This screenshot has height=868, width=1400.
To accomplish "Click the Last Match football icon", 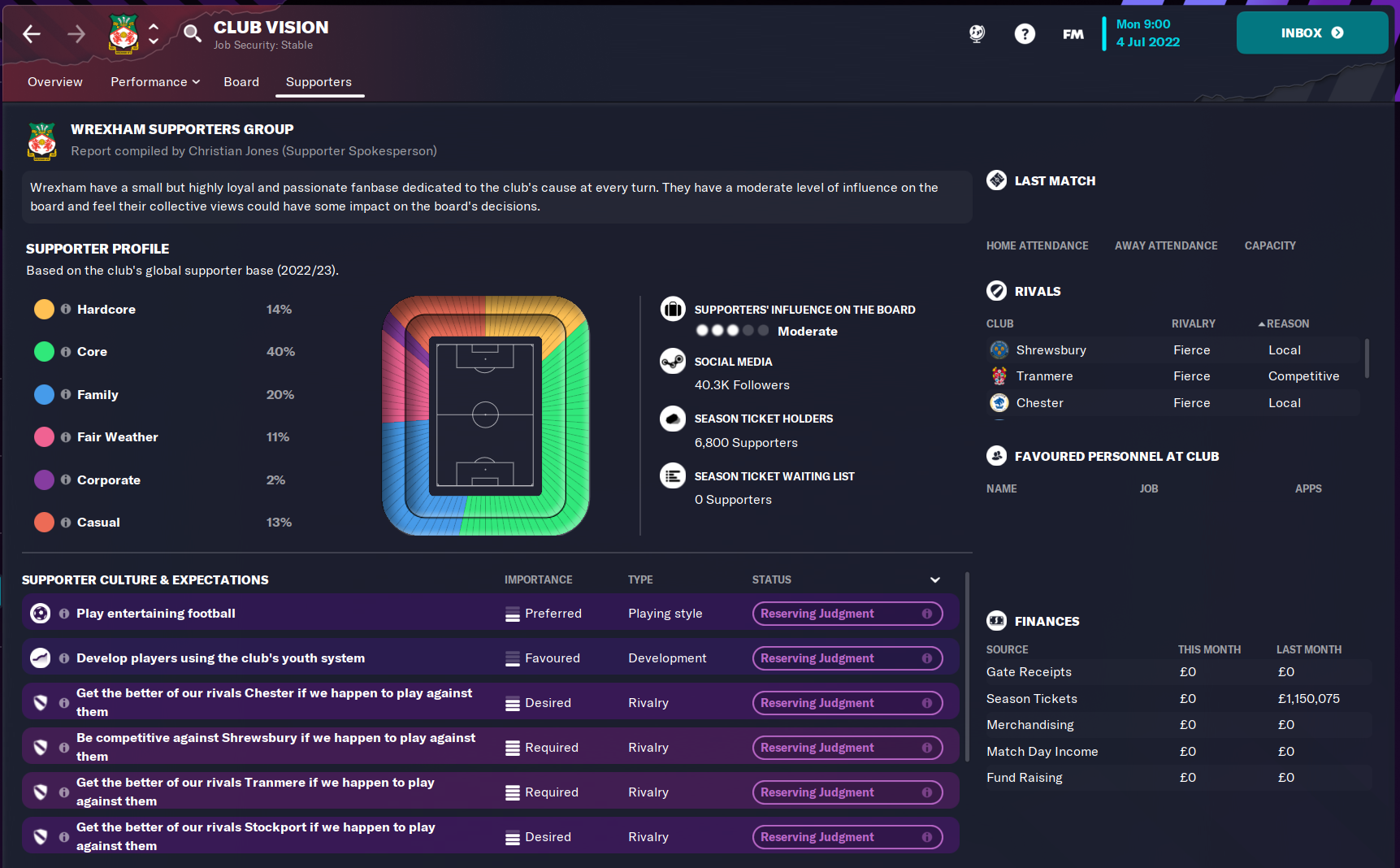I will [x=996, y=180].
